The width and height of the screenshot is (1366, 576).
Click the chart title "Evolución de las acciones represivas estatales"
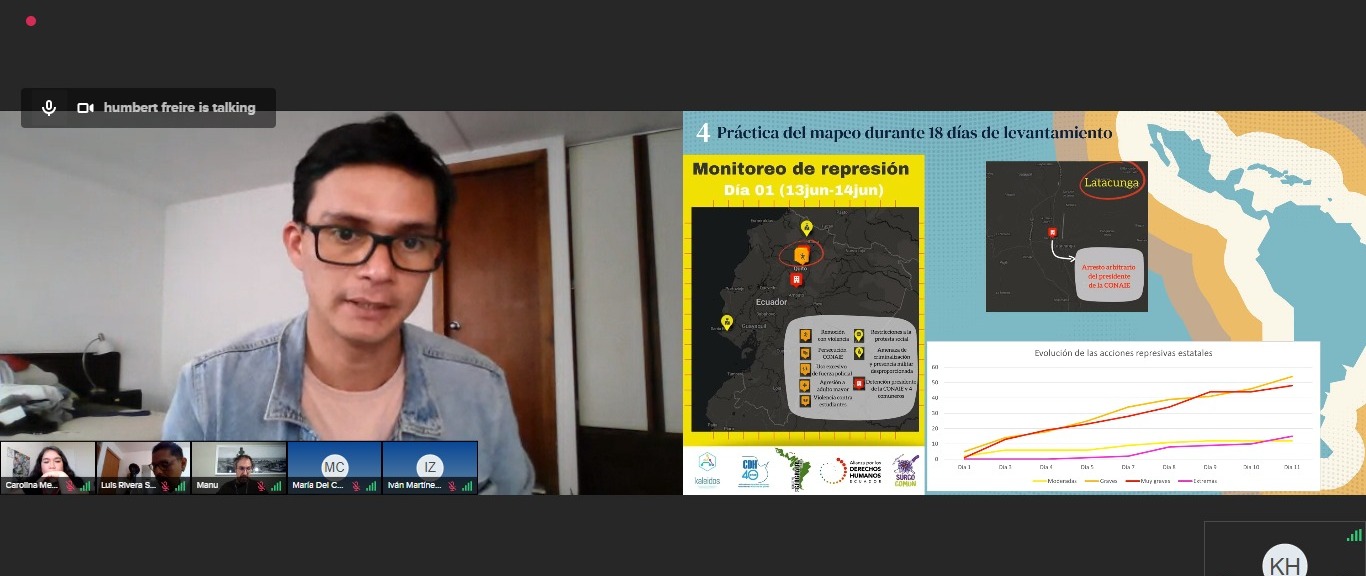pyautogui.click(x=1123, y=354)
